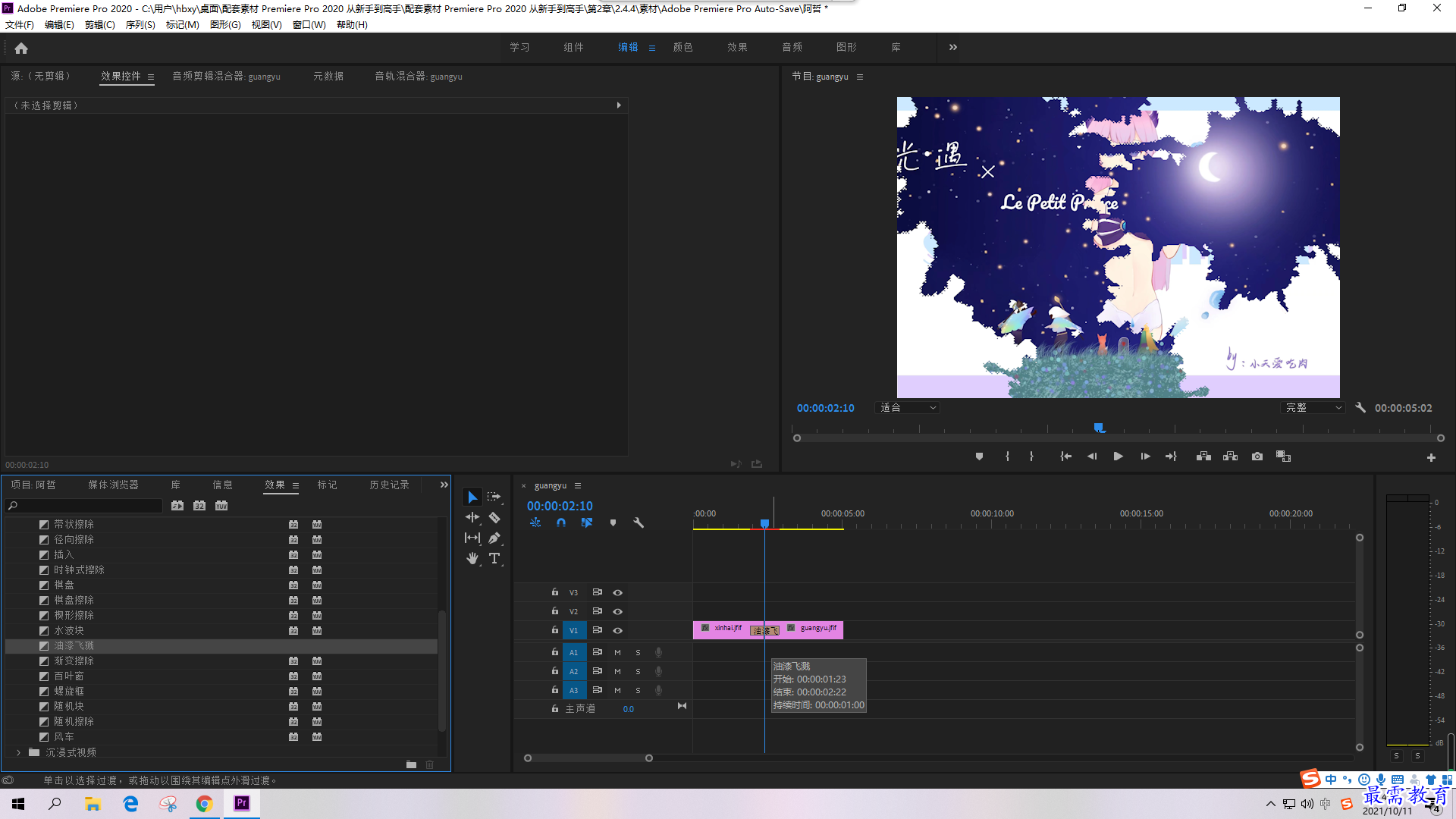Click the timeline horizontal zoom scrollbar
The height and width of the screenshot is (819, 1456).
pos(588,758)
